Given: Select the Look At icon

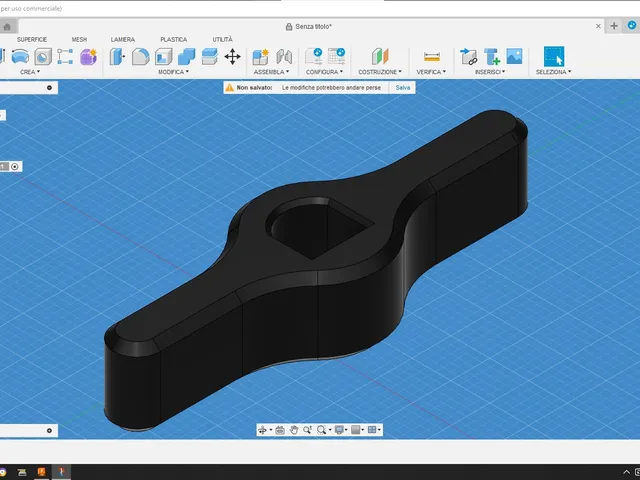Looking at the screenshot, I should 280,430.
